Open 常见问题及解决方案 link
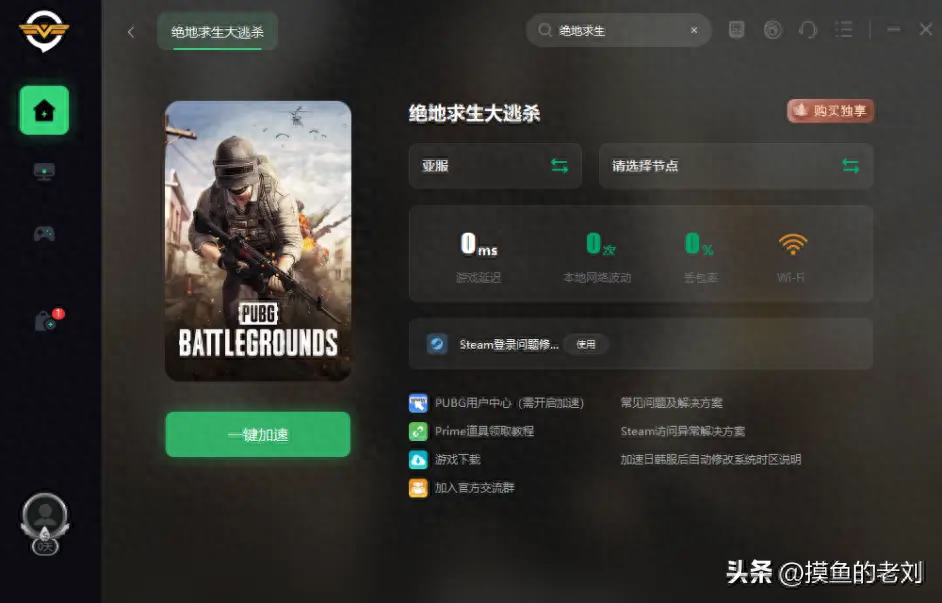The height and width of the screenshot is (603, 942). pos(672,402)
